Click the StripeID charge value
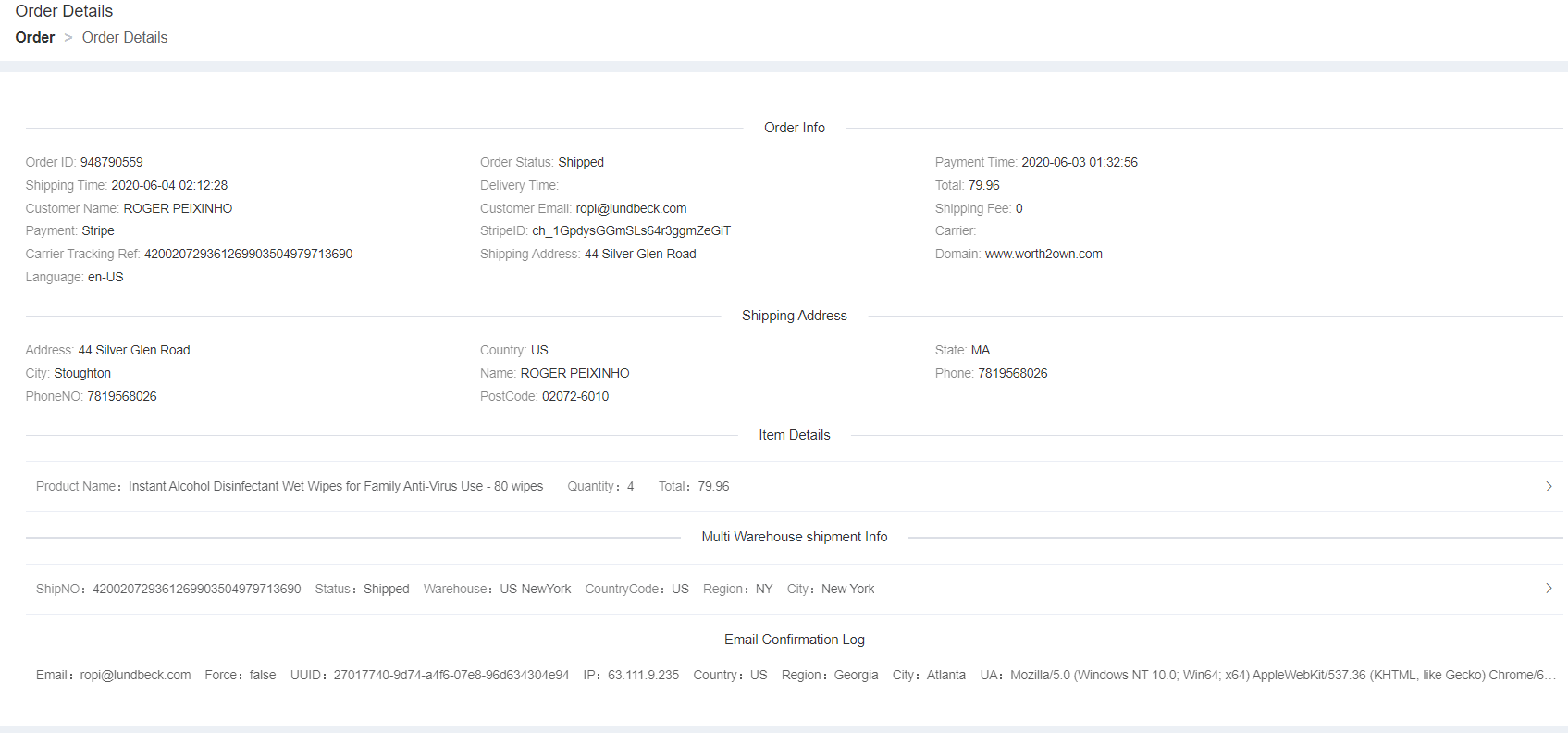This screenshot has width=1568, height=733. point(631,230)
